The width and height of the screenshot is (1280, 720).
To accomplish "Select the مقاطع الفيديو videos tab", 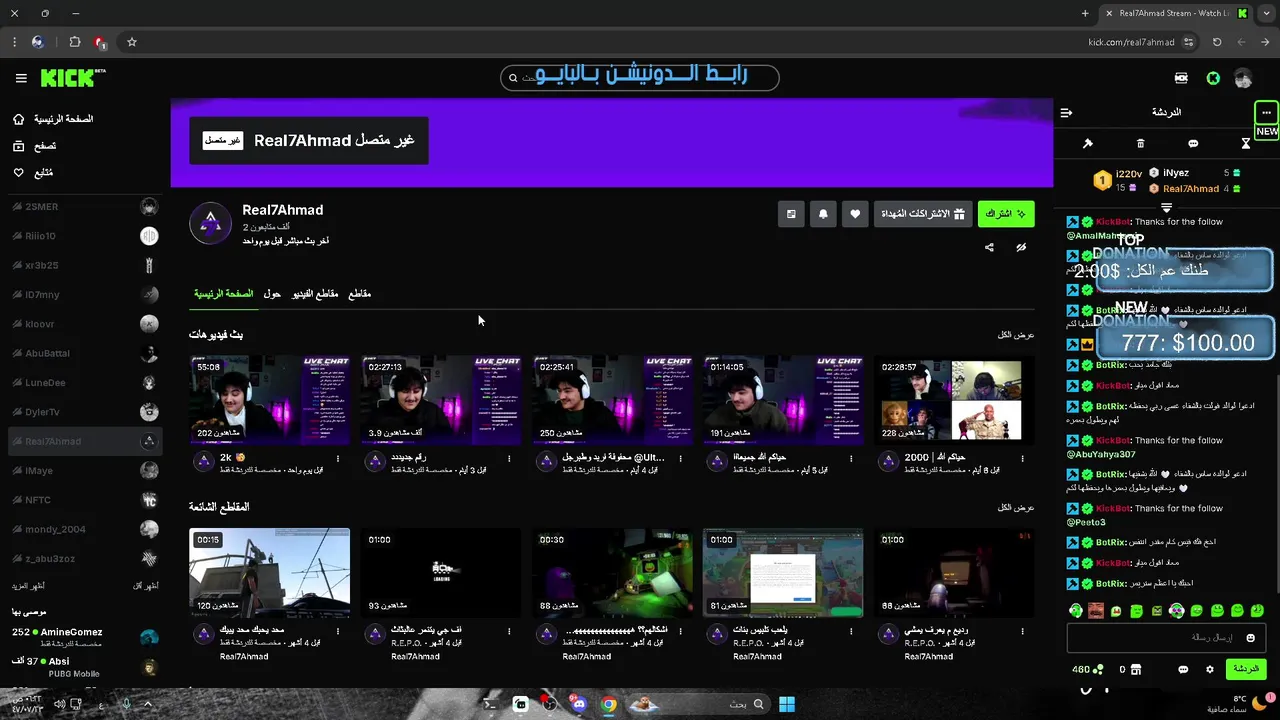I will (x=315, y=294).
